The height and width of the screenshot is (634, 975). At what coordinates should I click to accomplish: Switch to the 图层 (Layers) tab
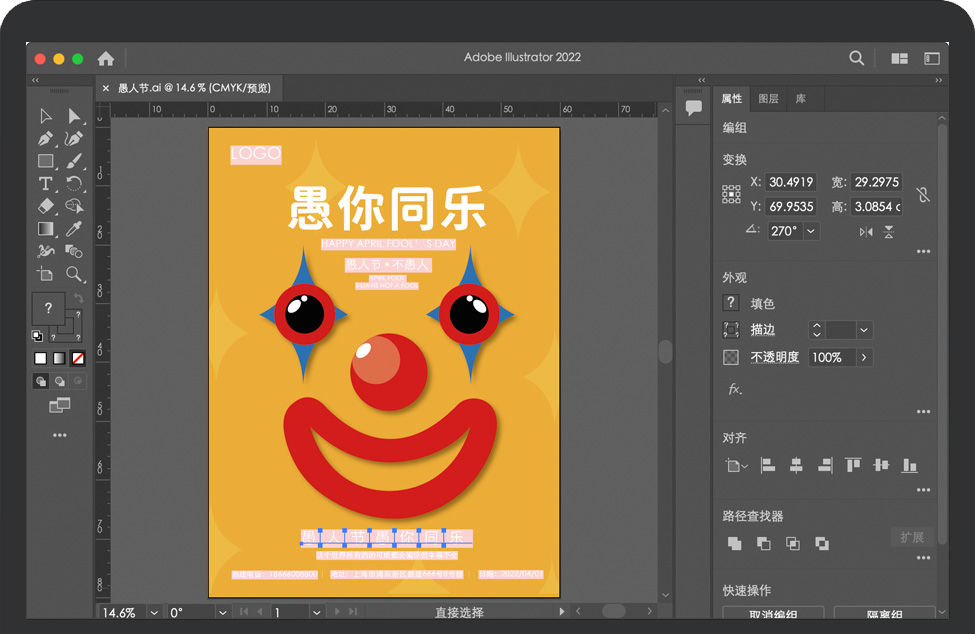[x=768, y=99]
